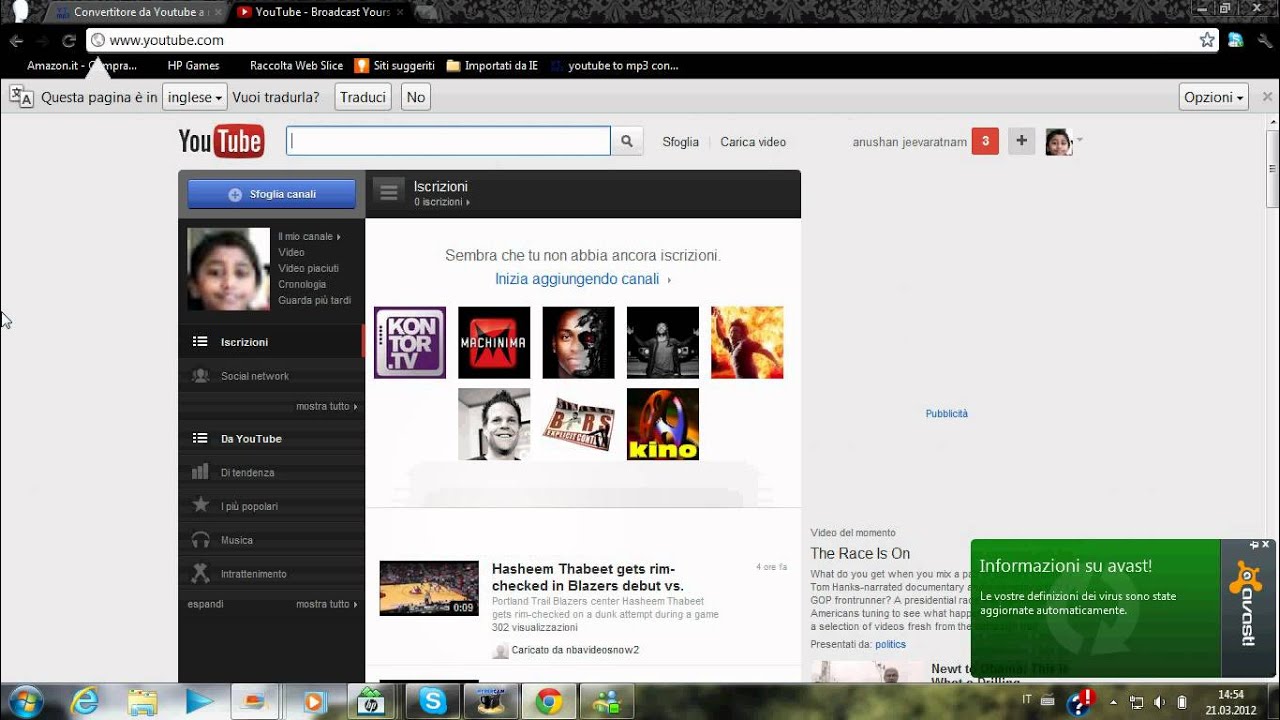1280x720 pixels.
Task: Click the Musica headphones icon
Action: tap(200, 540)
